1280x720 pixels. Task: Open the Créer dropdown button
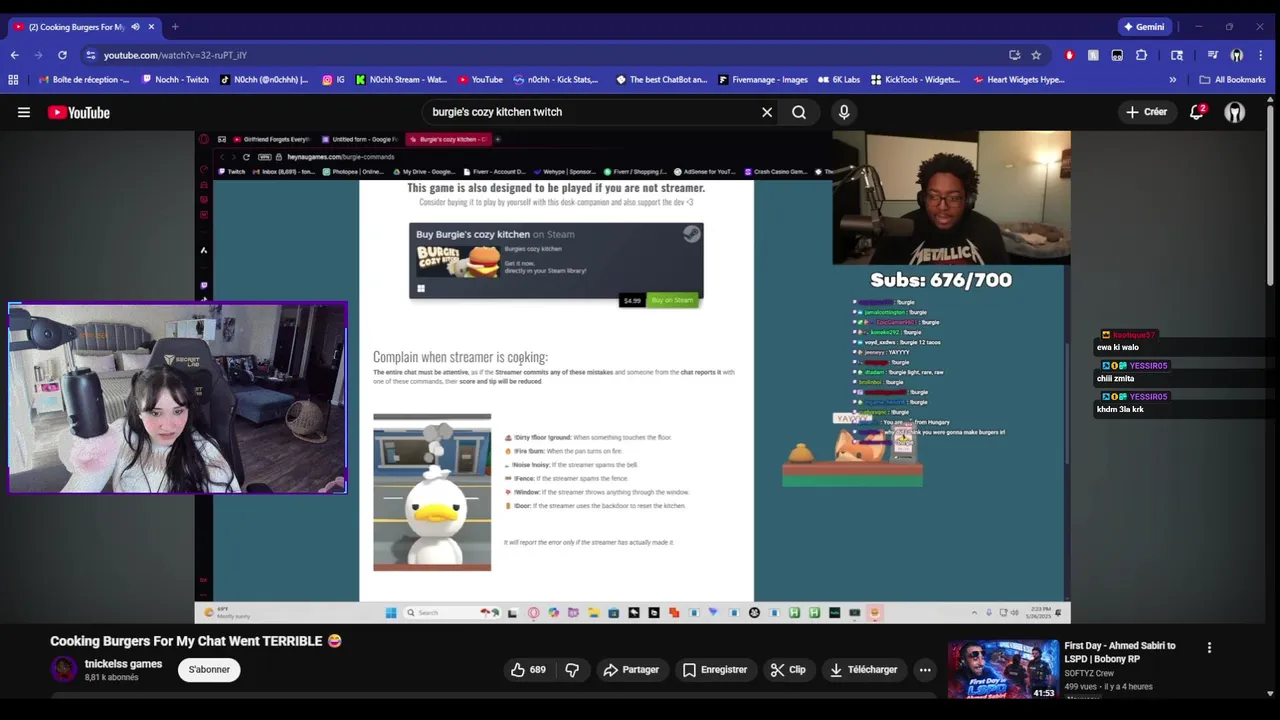click(x=1146, y=112)
